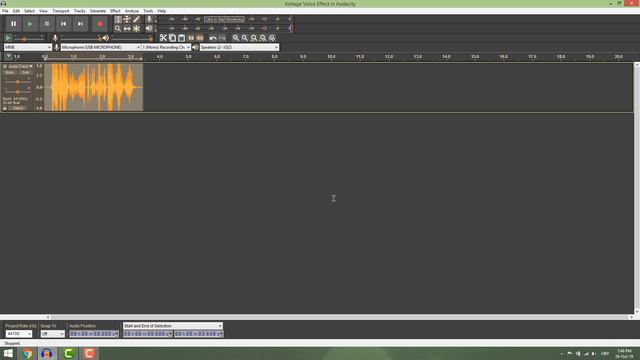Silence the selected audio
The image size is (640, 360).
200,38
